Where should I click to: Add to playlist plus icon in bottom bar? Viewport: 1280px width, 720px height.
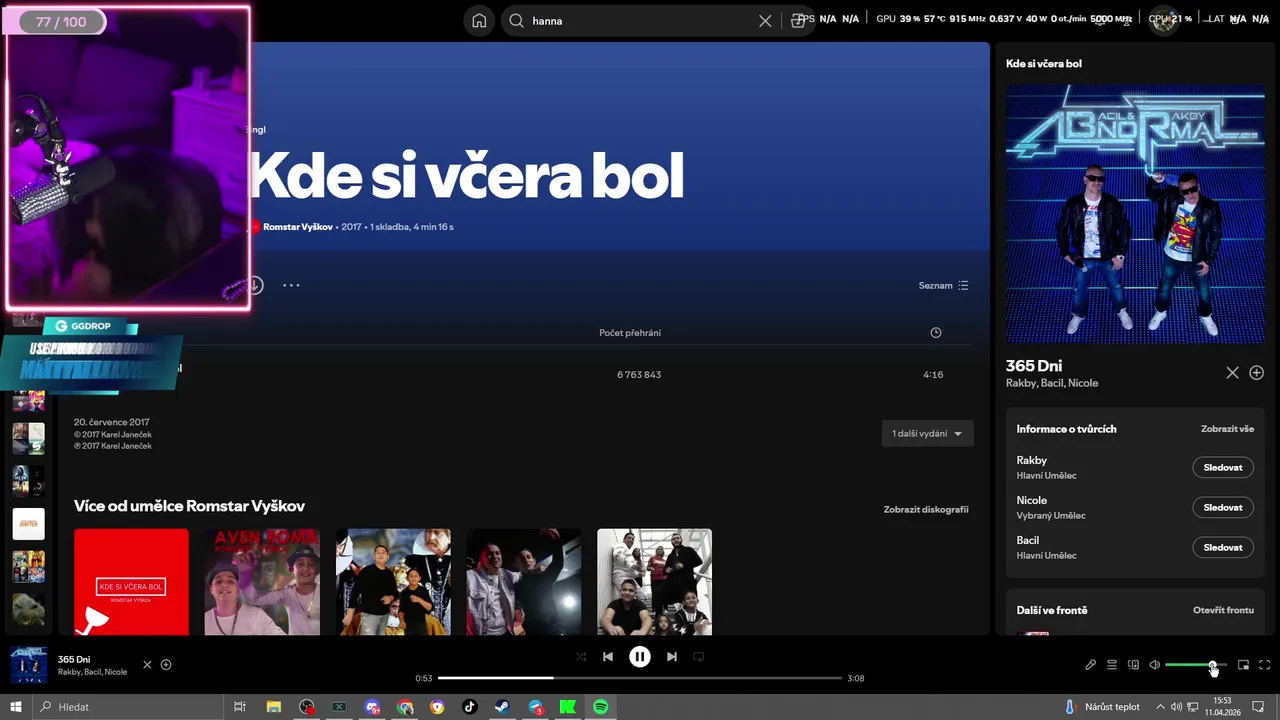(166, 665)
